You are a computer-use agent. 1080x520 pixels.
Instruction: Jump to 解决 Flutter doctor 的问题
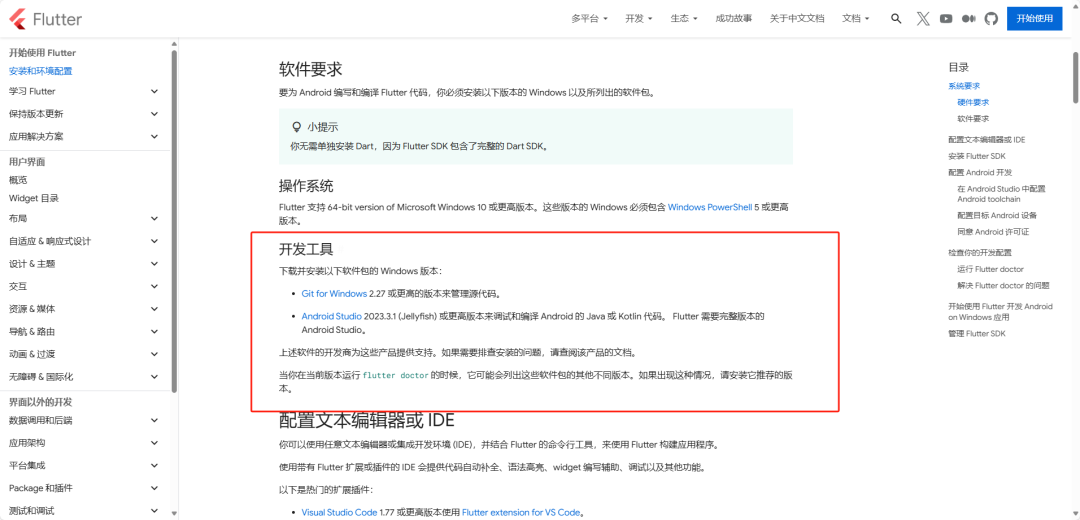(1004, 285)
